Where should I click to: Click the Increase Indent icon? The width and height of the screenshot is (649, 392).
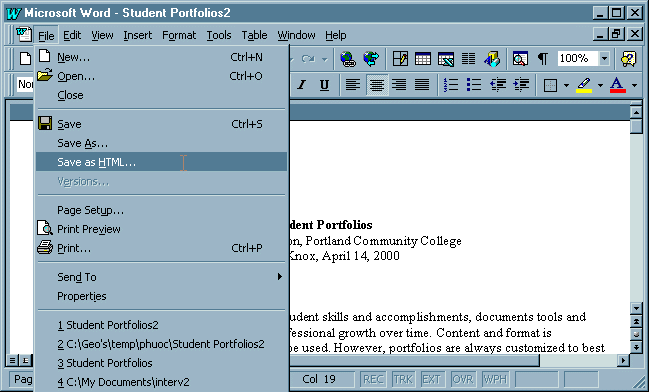tap(521, 85)
